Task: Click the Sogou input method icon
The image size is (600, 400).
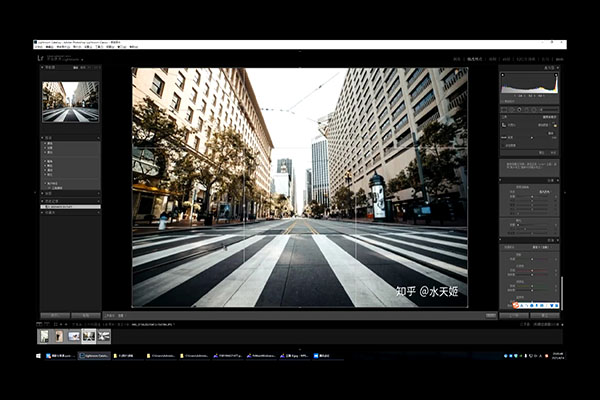Action: click(515, 305)
